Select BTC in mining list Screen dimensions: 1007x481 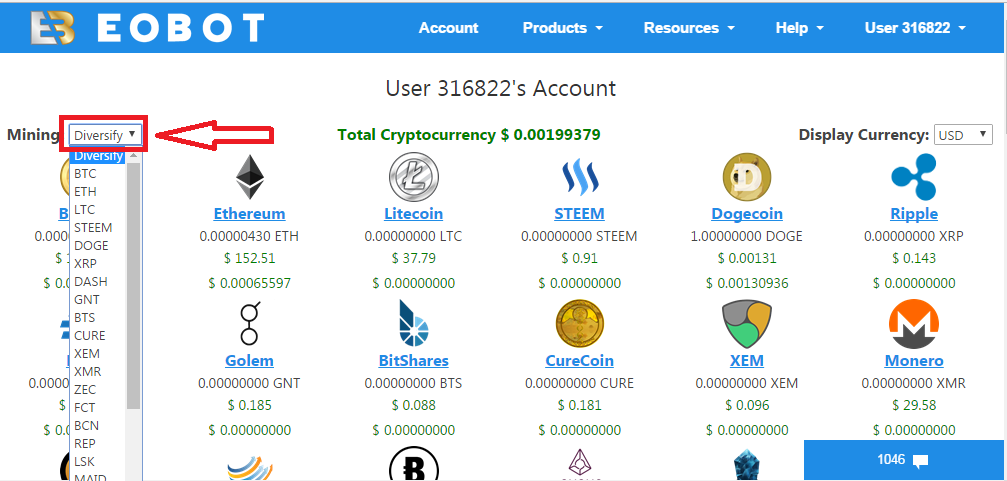[98, 173]
